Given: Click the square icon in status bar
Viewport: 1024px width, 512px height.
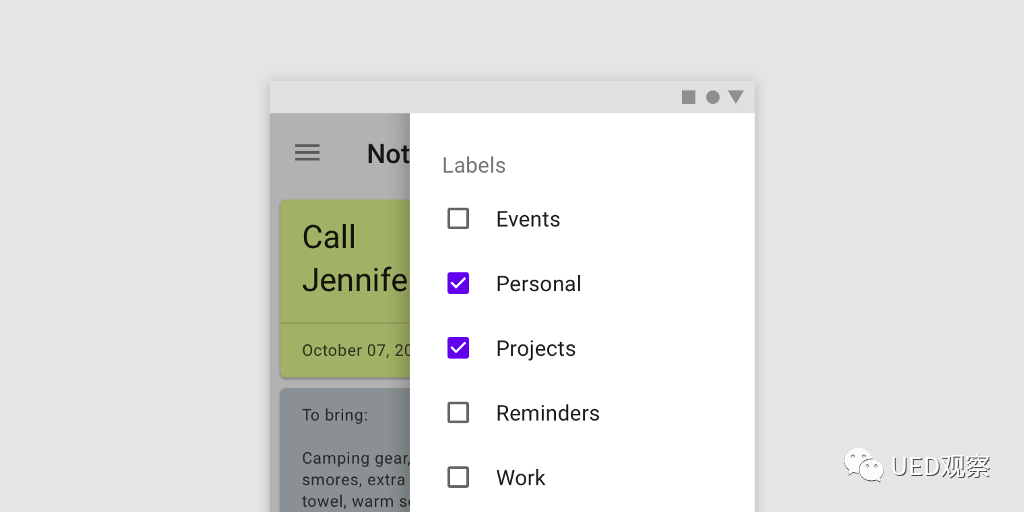Looking at the screenshot, I should [689, 97].
